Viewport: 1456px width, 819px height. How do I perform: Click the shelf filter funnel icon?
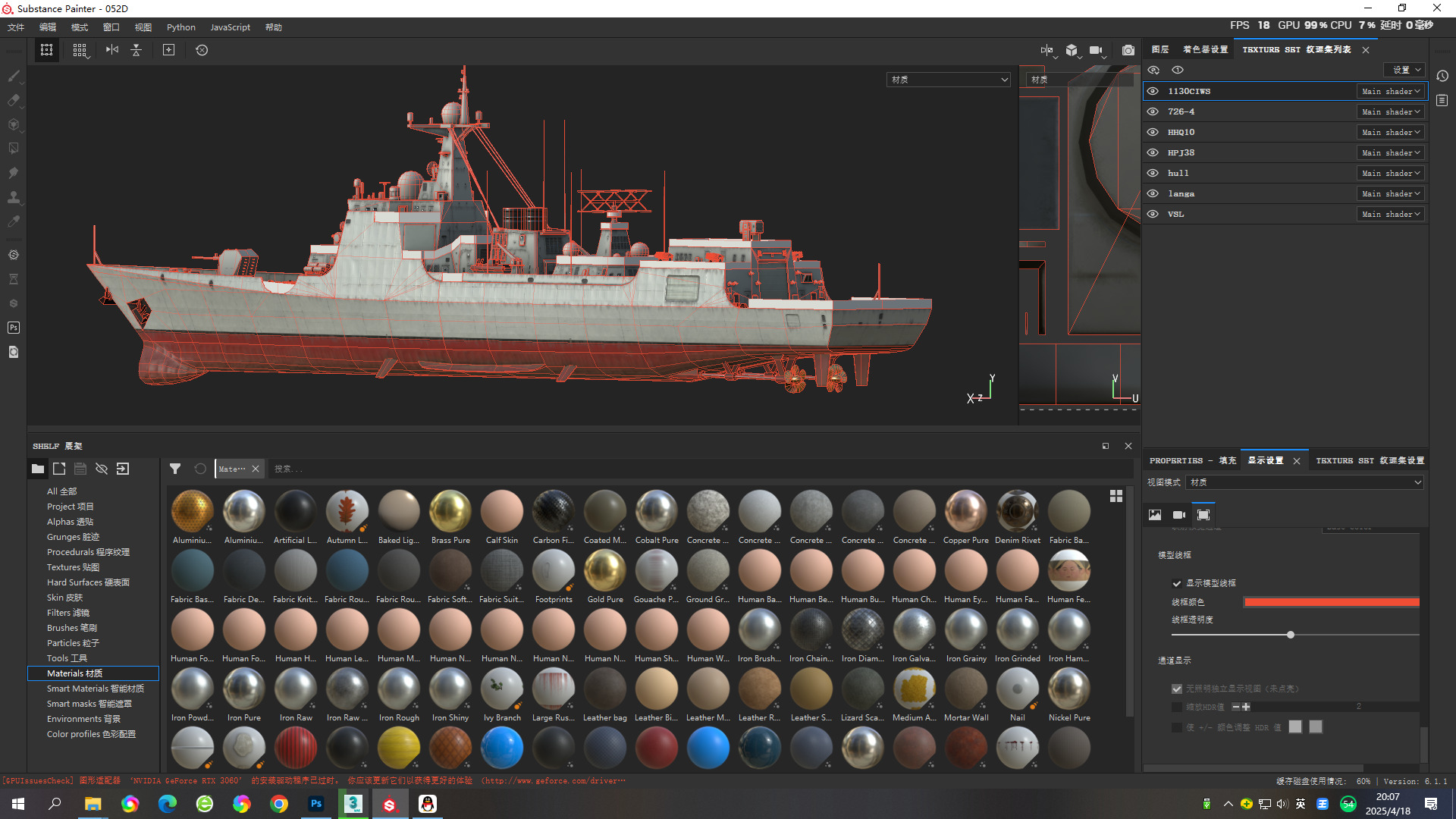(x=175, y=469)
